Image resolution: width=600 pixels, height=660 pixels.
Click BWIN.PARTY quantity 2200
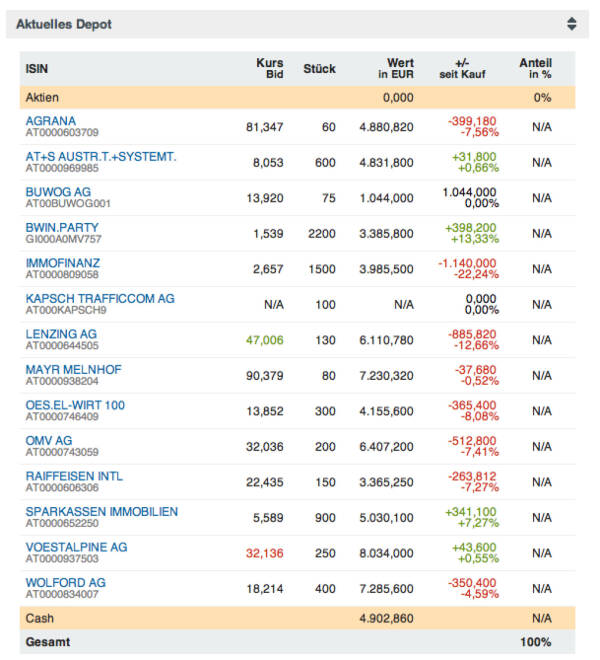322,234
